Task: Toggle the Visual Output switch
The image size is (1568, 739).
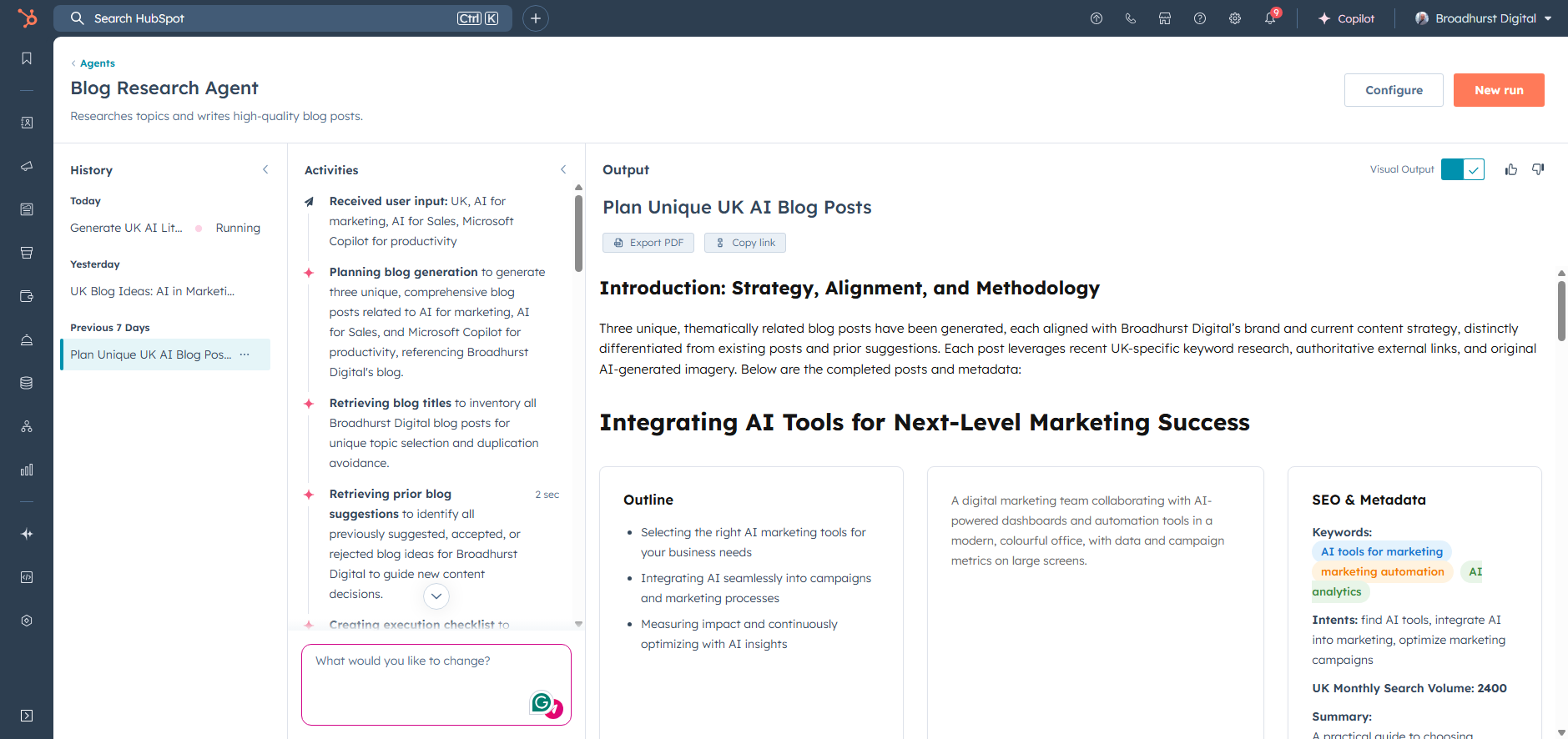Action: pyautogui.click(x=1462, y=169)
